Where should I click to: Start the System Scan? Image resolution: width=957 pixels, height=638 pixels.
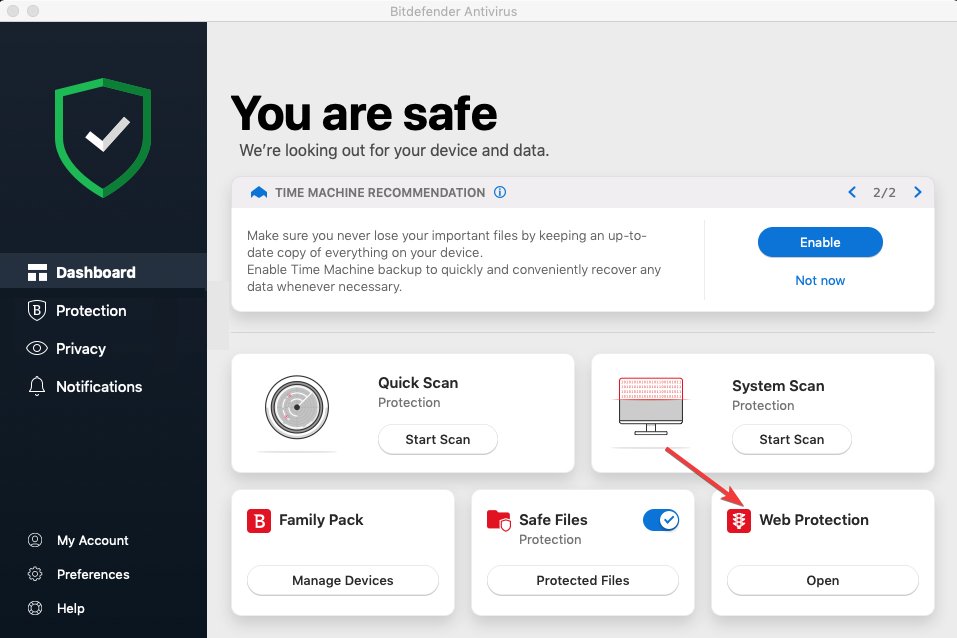(792, 440)
